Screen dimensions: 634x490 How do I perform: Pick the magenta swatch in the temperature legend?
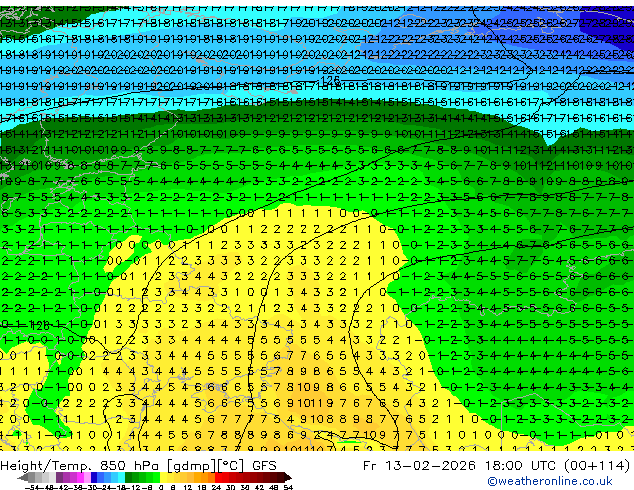pyautogui.click(x=80, y=477)
